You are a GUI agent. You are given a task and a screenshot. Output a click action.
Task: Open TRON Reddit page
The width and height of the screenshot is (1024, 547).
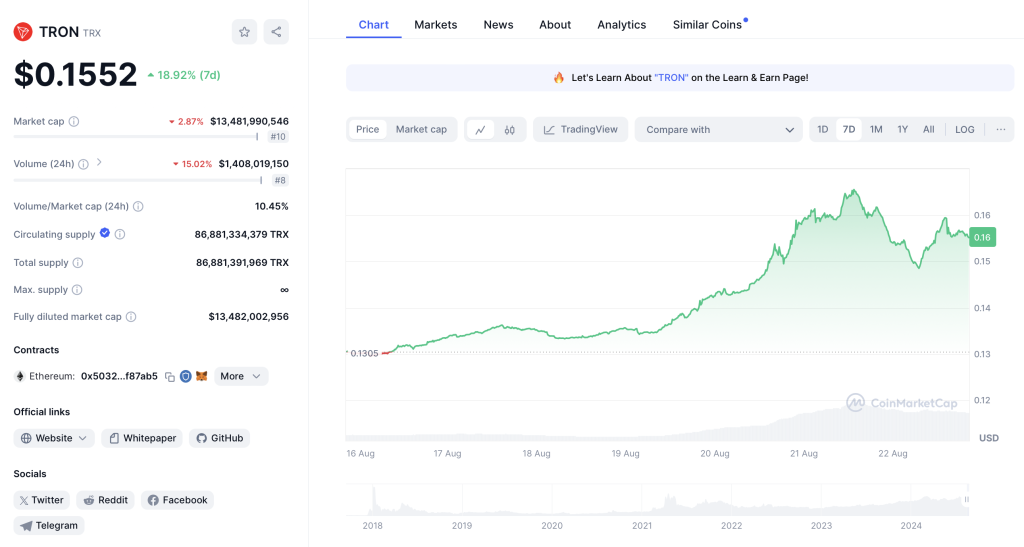click(105, 500)
